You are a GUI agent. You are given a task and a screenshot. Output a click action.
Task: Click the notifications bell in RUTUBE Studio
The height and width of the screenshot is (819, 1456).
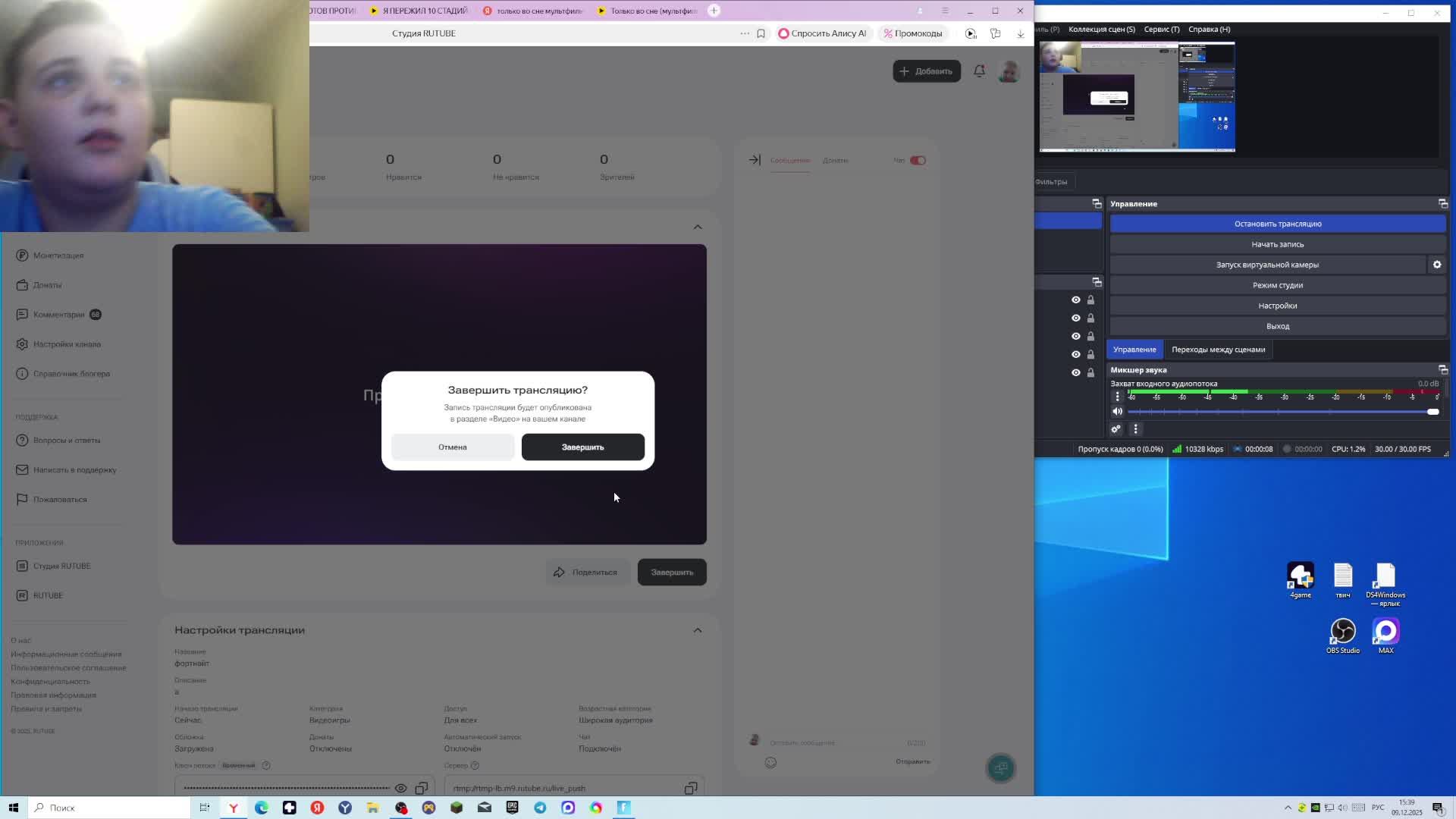pyautogui.click(x=979, y=71)
